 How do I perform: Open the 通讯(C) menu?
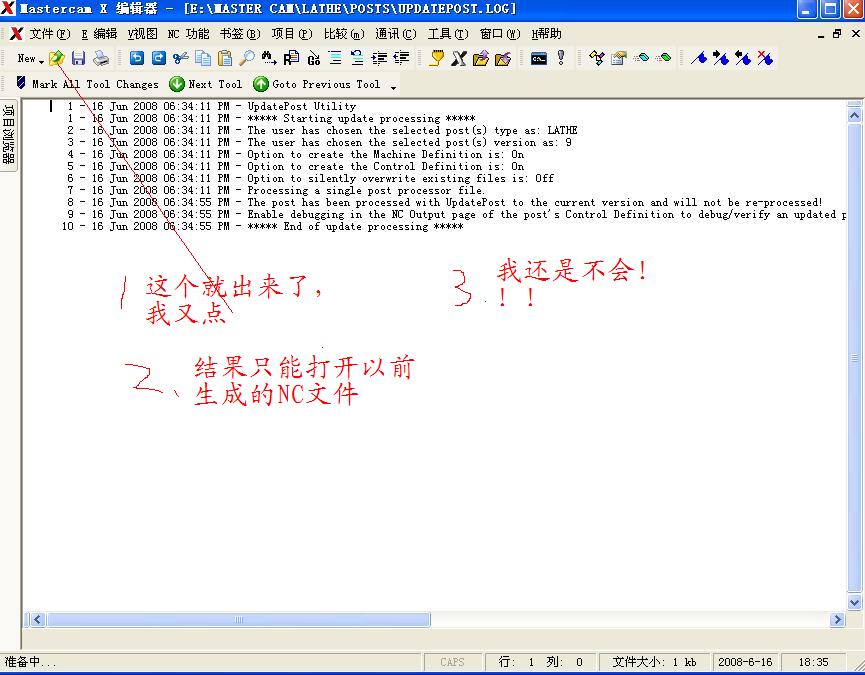pos(396,34)
